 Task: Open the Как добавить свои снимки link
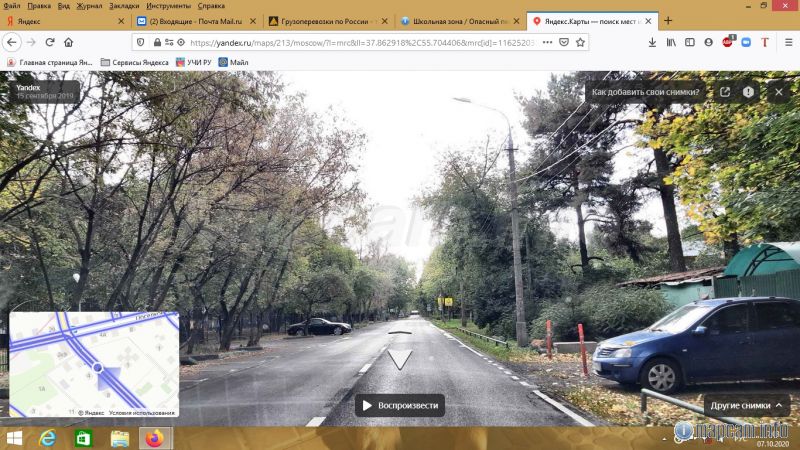(647, 92)
